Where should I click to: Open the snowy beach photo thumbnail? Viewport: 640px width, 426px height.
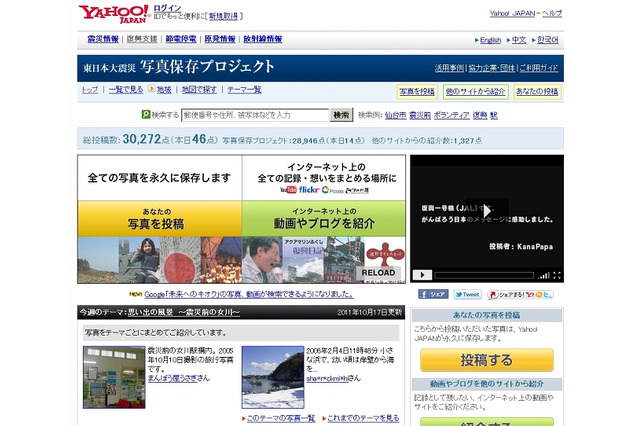[273, 377]
